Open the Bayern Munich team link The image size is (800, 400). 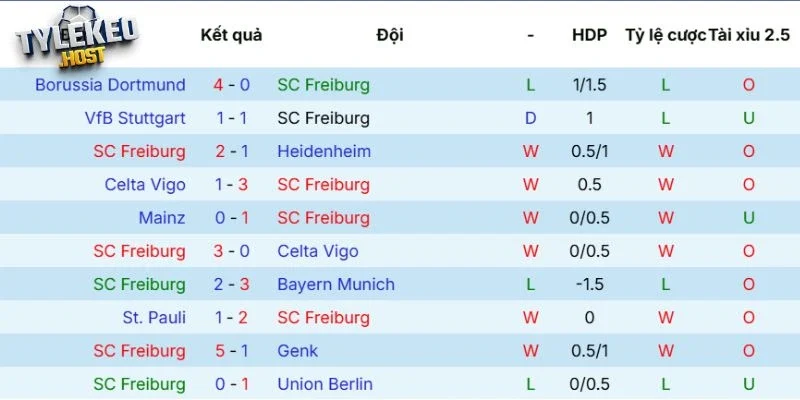tap(336, 284)
